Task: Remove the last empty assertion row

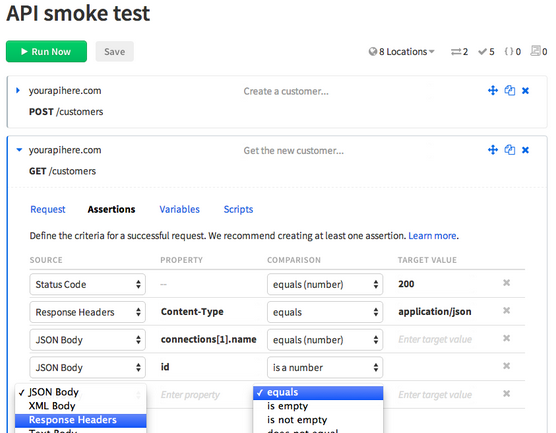Action: click(x=506, y=393)
